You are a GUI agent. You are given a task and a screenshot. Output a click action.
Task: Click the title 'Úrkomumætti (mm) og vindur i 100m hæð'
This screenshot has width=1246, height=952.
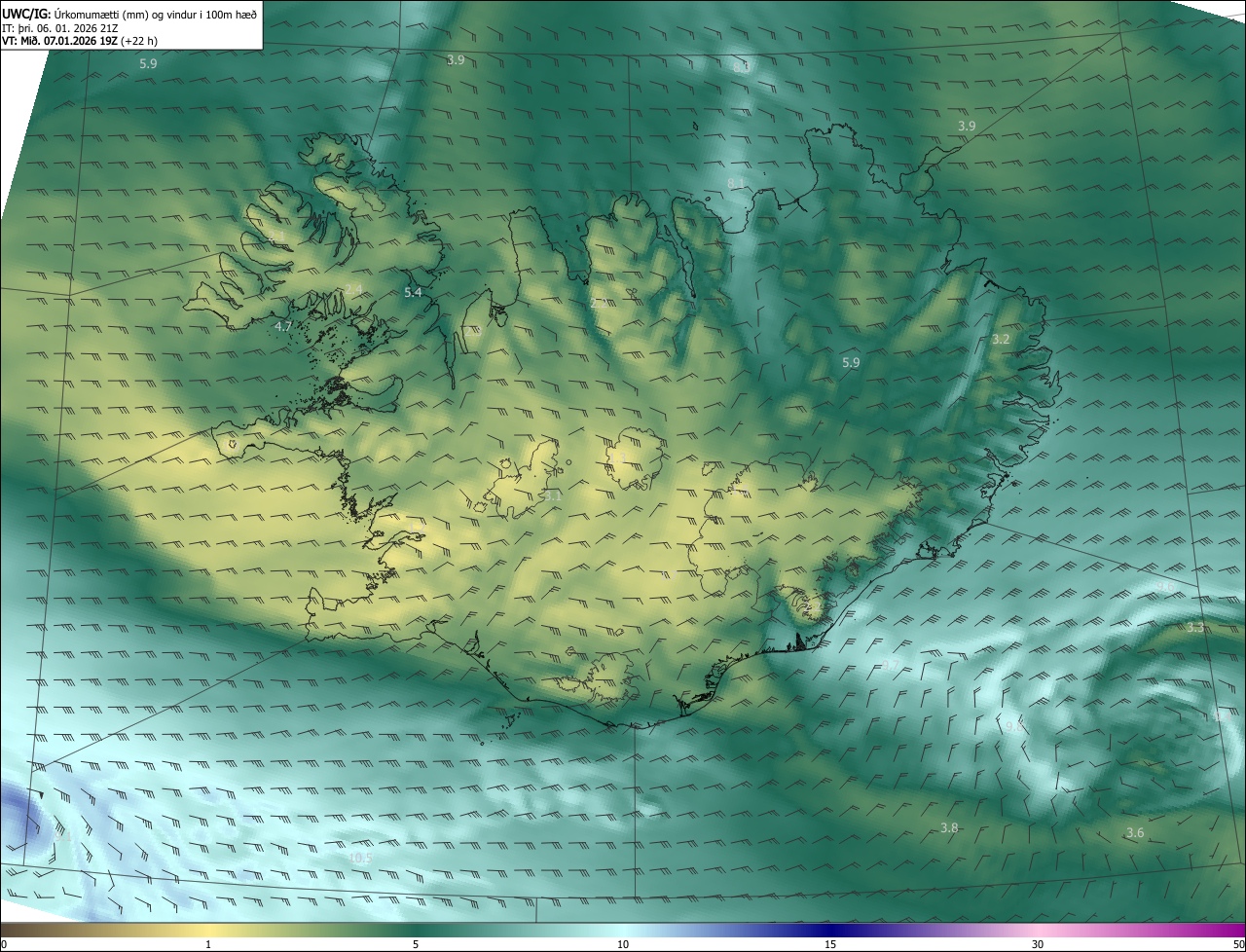156,14
